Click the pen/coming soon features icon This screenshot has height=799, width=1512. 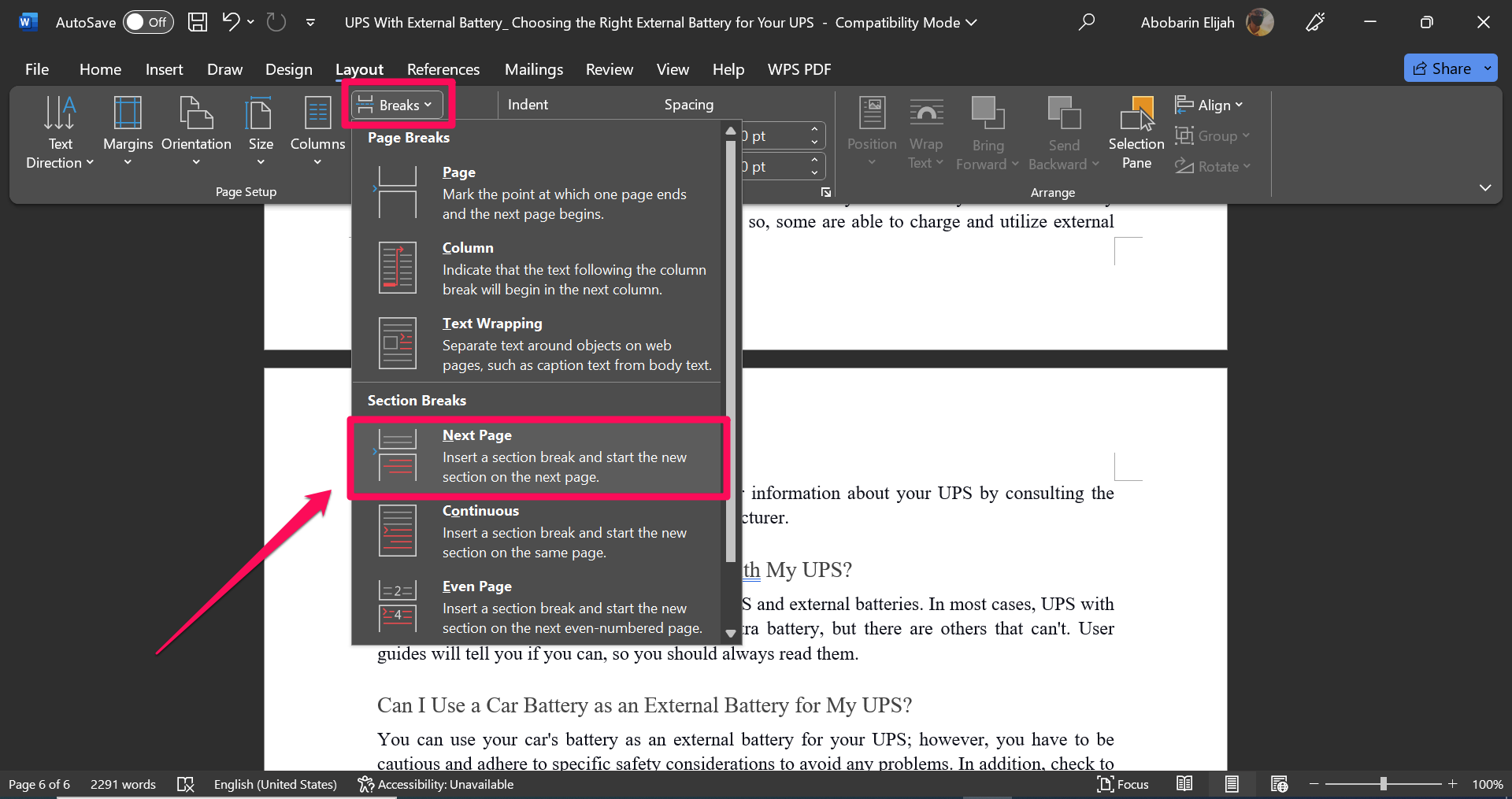coord(1315,22)
